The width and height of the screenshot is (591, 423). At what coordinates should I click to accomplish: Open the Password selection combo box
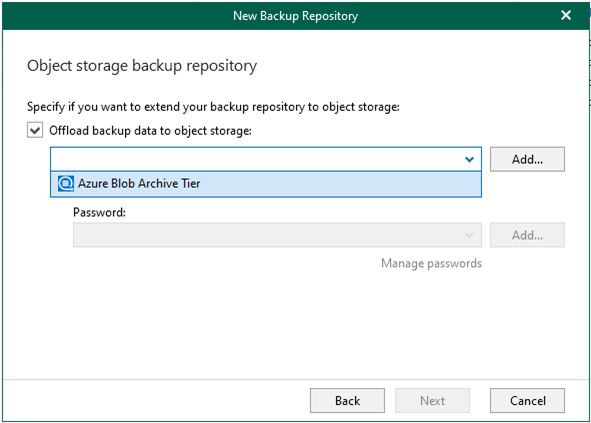[x=277, y=235]
